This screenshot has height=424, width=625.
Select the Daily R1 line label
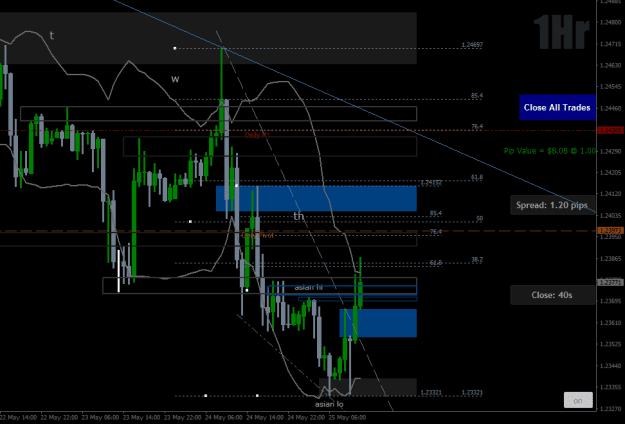pos(257,135)
